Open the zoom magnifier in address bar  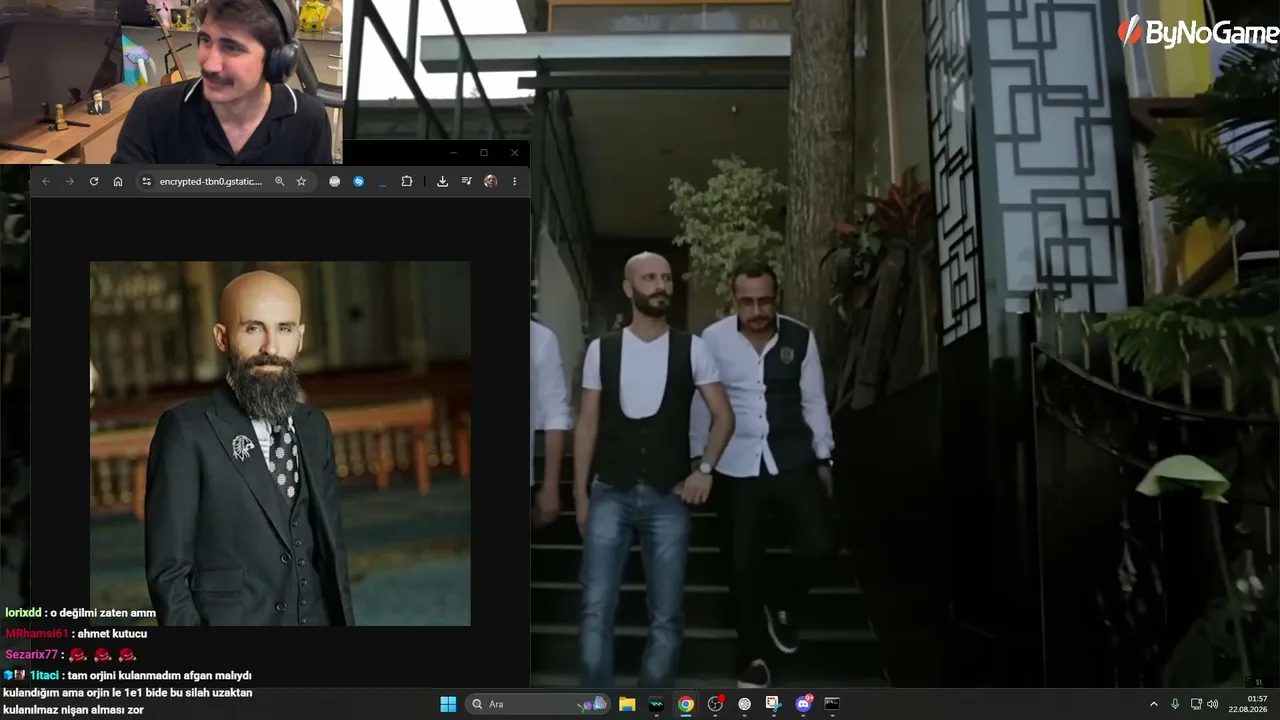[280, 181]
